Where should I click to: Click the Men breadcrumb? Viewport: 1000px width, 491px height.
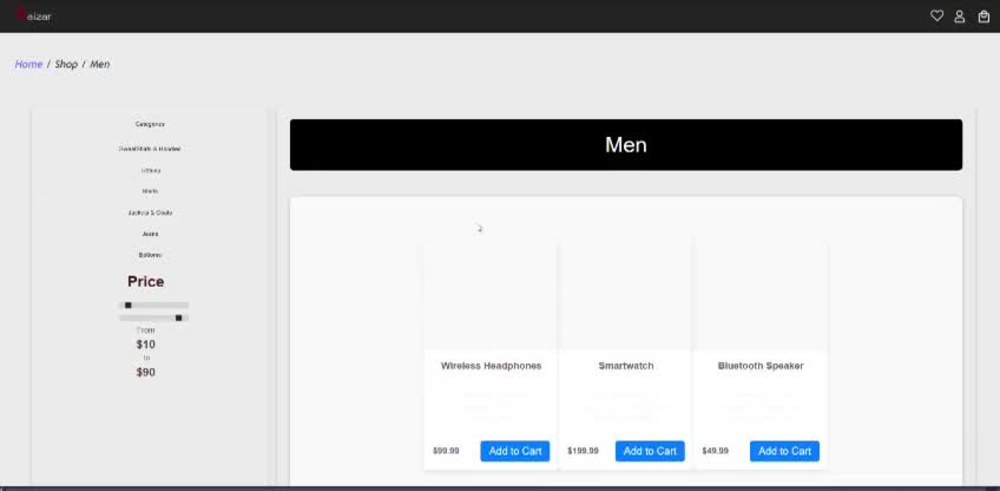pyautogui.click(x=99, y=64)
